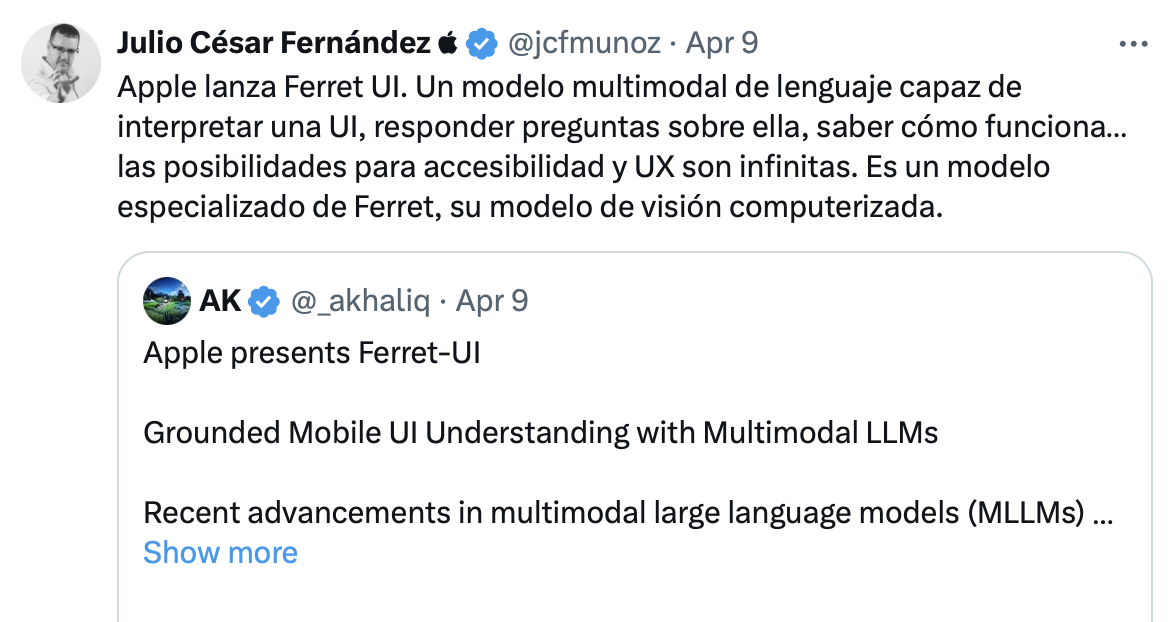
Task: Expand quoted tweet with Show more
Action: coord(220,553)
